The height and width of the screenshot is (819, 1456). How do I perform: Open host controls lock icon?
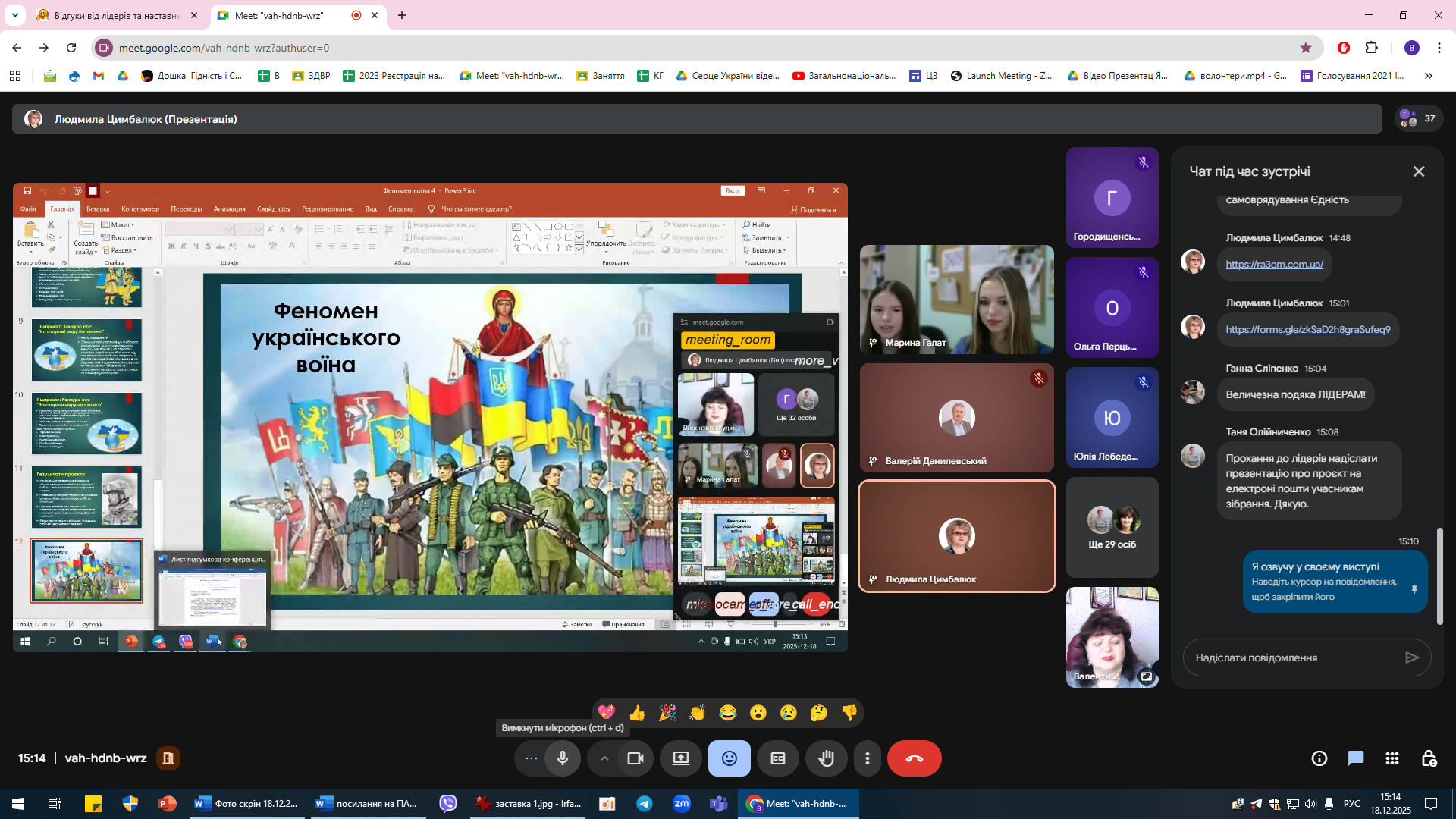1429,758
